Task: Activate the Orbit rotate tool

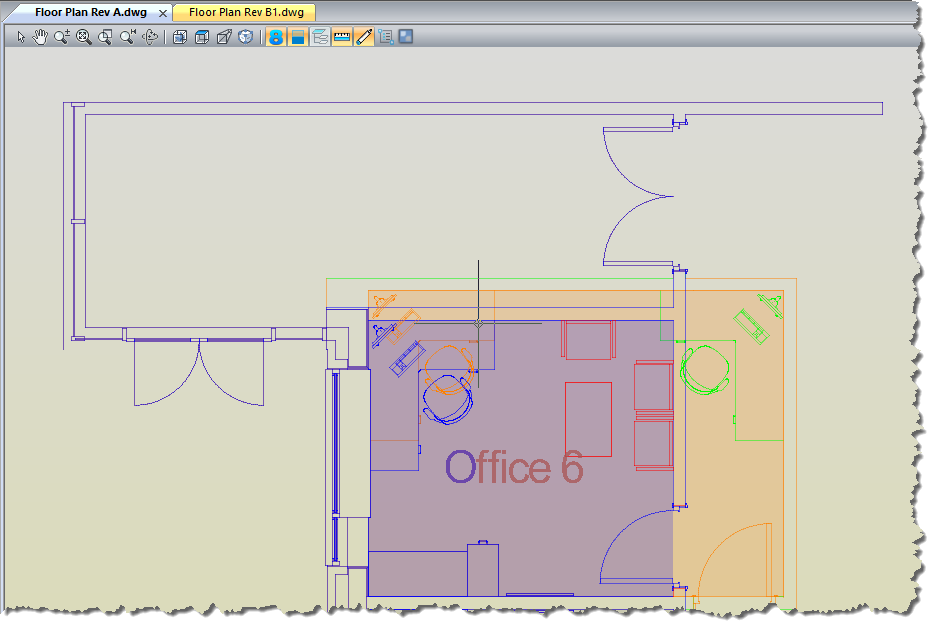Action: pos(150,37)
